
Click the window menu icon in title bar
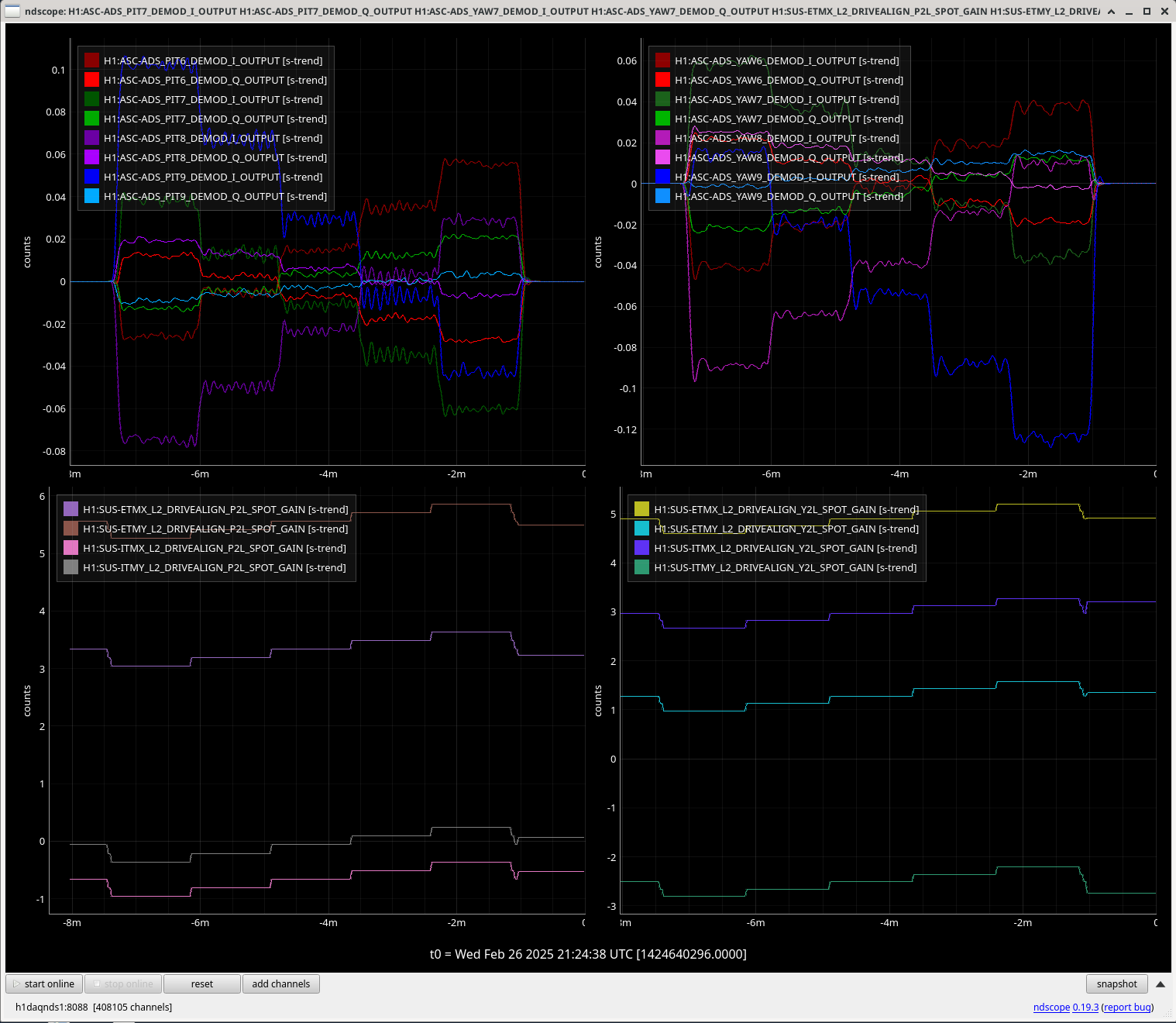(x=12, y=11)
